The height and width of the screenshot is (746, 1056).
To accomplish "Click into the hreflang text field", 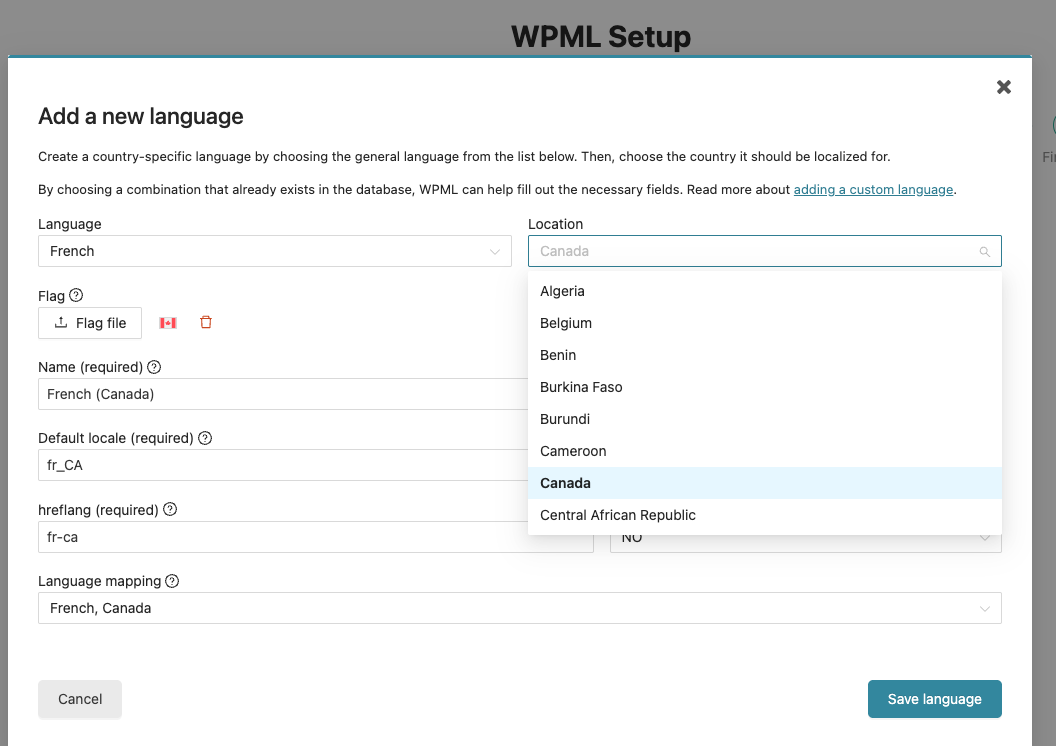I will pos(315,537).
